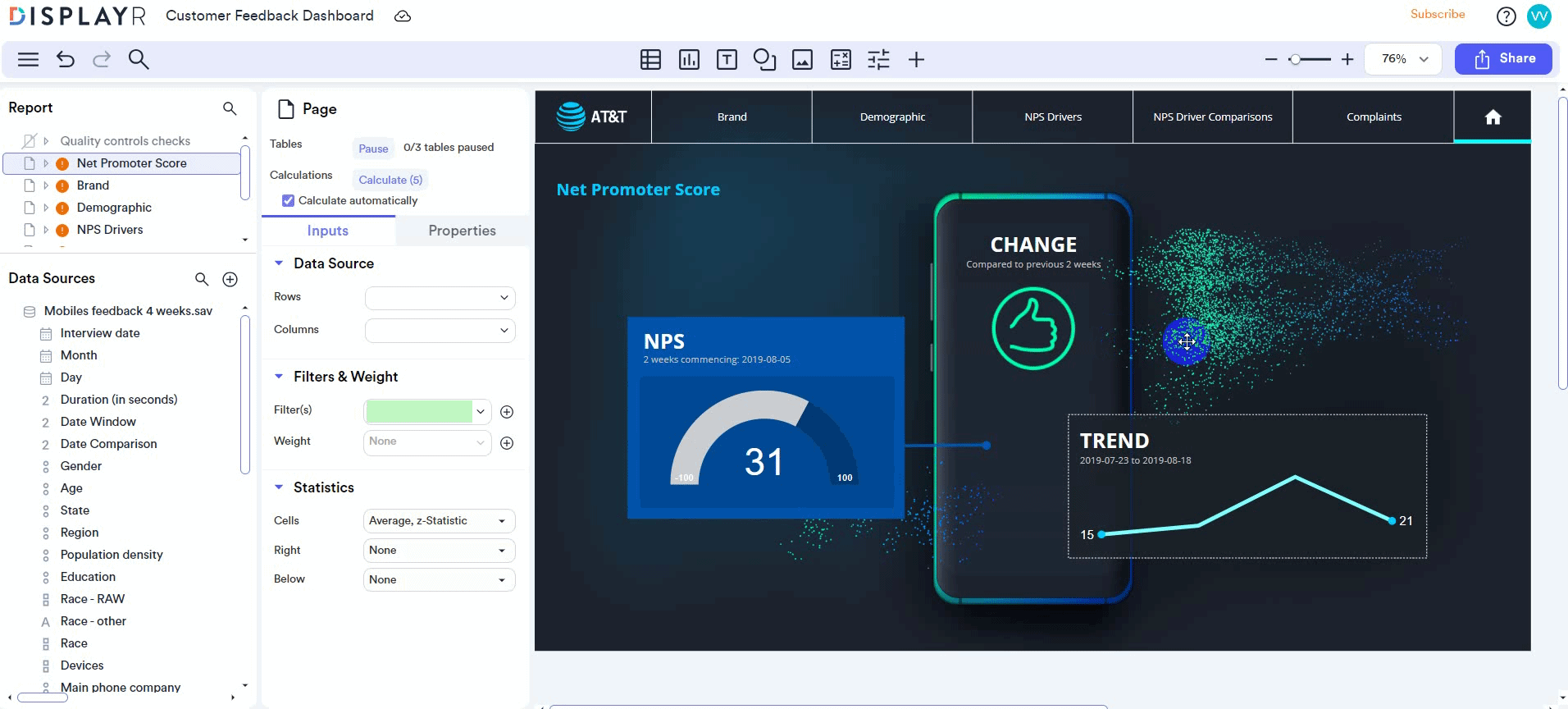The height and width of the screenshot is (709, 1568).
Task: Open the toolbar search magnifier
Action: [x=139, y=59]
